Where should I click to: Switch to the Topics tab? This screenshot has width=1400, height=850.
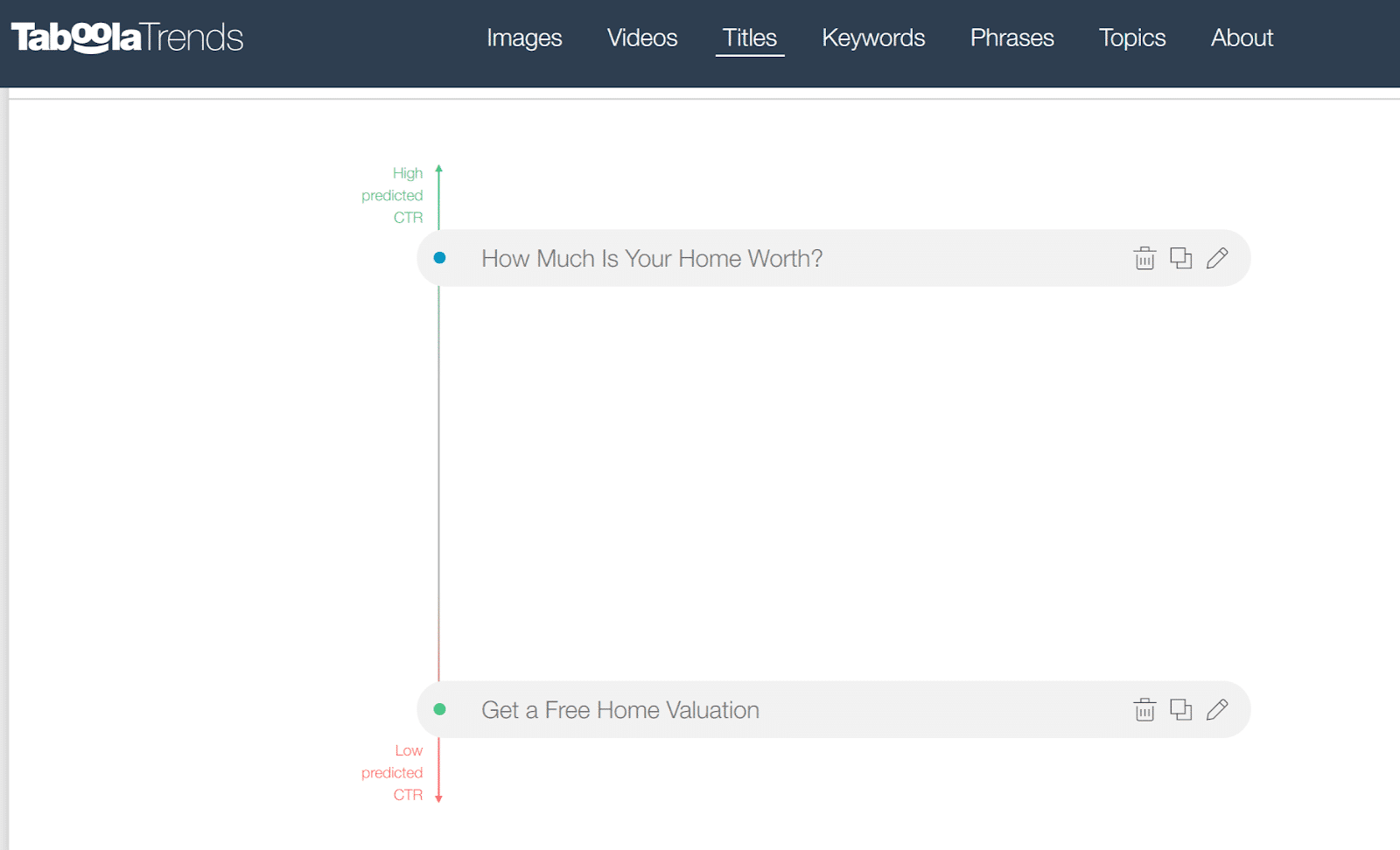click(x=1132, y=38)
